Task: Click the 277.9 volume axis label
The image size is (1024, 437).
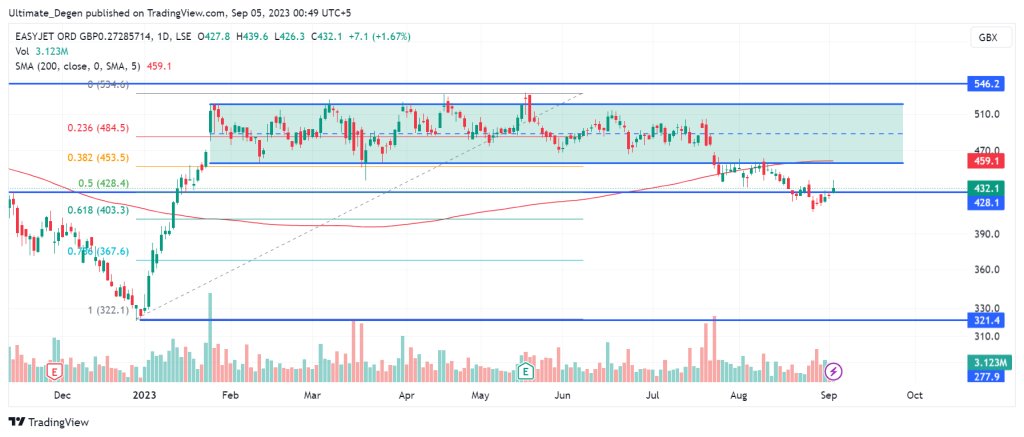Action: (x=987, y=376)
